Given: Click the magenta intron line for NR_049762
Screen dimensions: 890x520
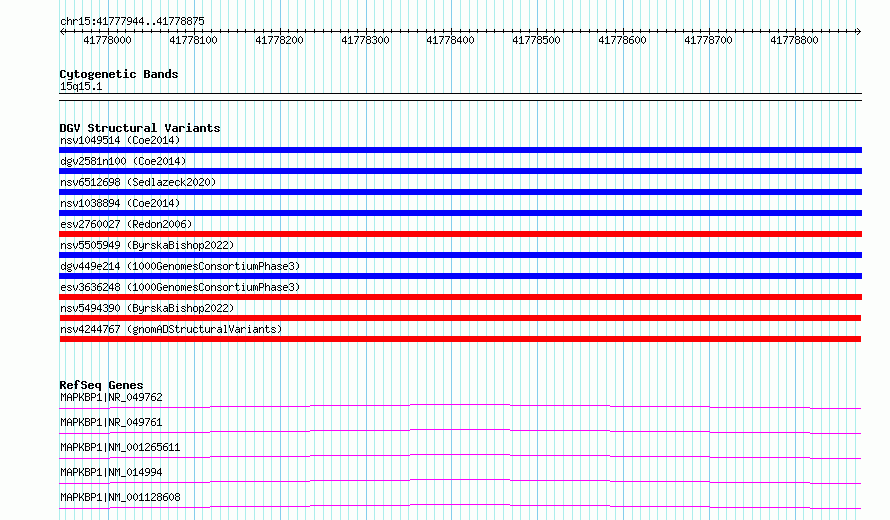Looking at the screenshot, I should pos(460,405).
